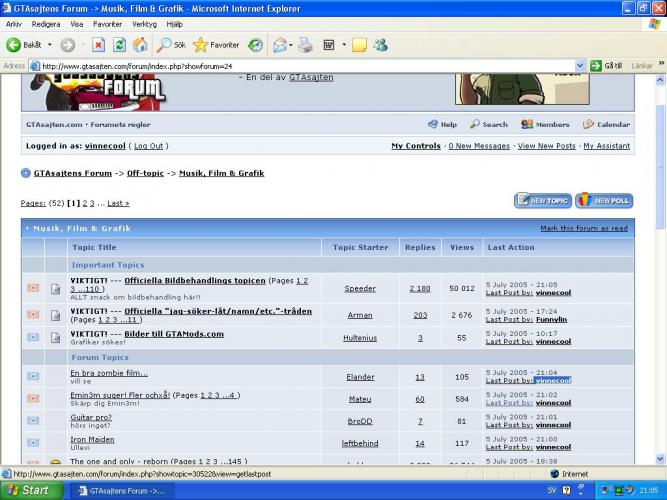667x500 pixels.
Task: Click the pinned document icon of Bilder till GTAMods.com
Action: click(x=56, y=337)
